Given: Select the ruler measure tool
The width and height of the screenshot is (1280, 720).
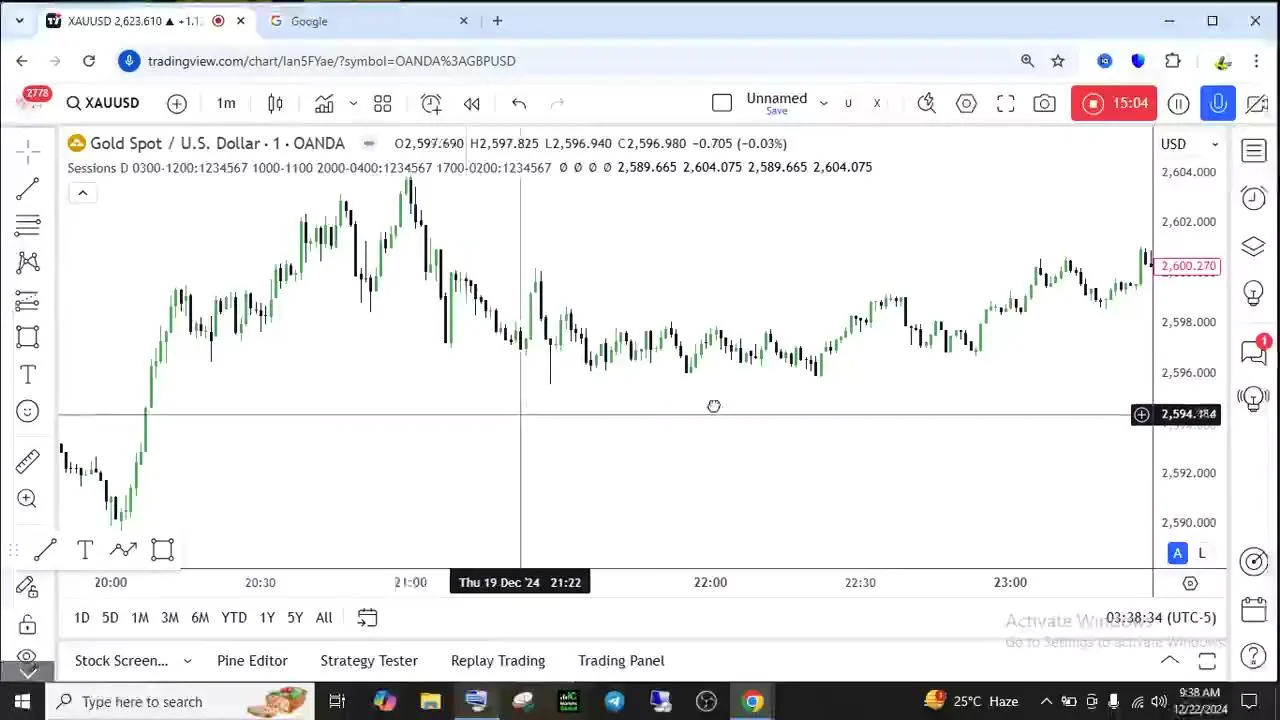Looking at the screenshot, I should click(x=28, y=461).
